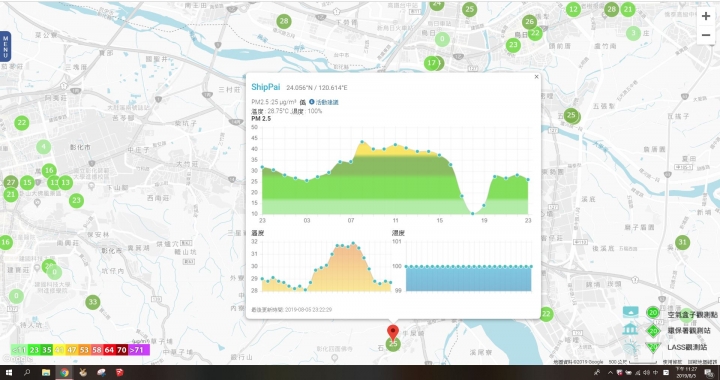This screenshot has height=380, width=720.
Task: Click the last-updated timestamp 2019-08-05 23:22:29
Action: point(309,310)
